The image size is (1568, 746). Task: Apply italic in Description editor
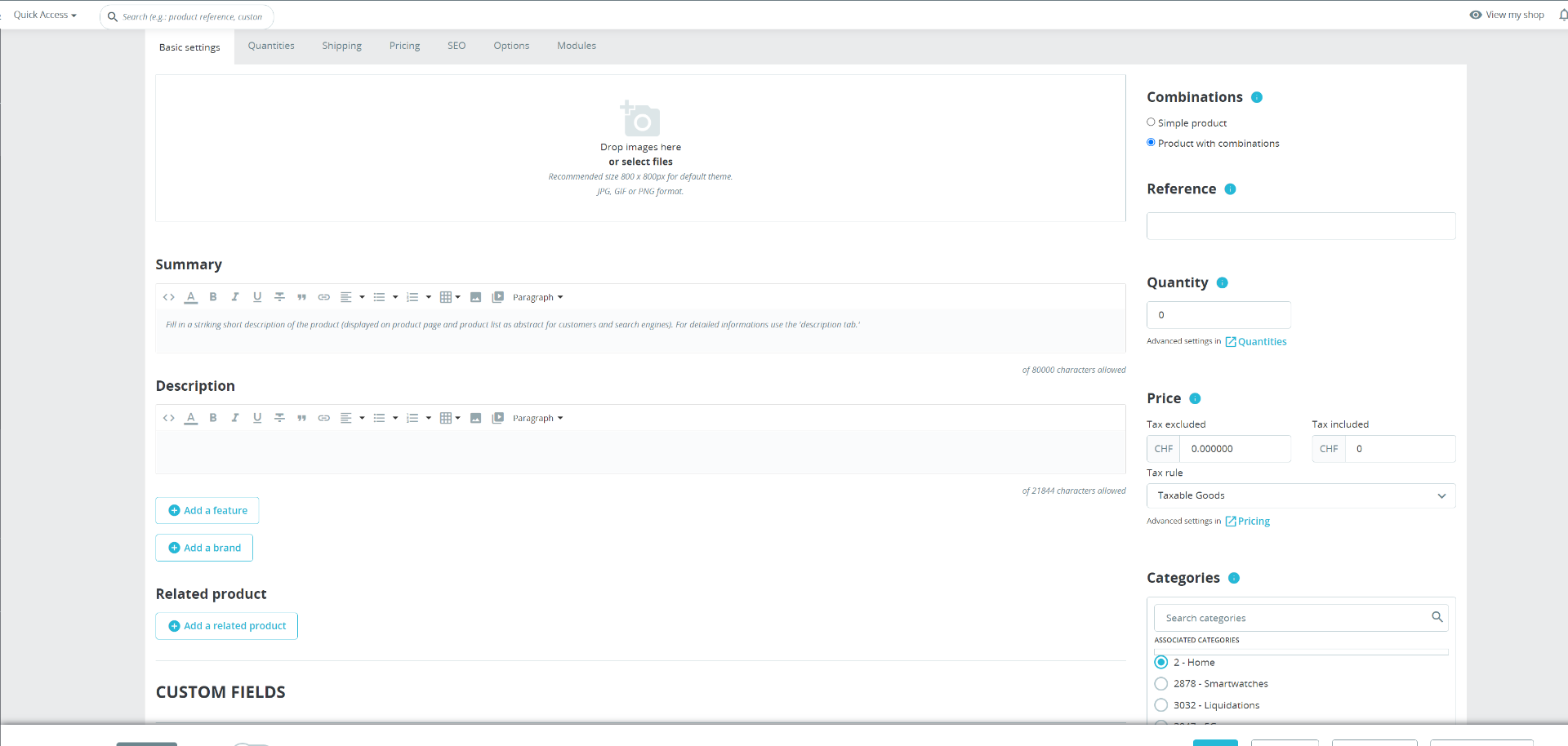[235, 418]
